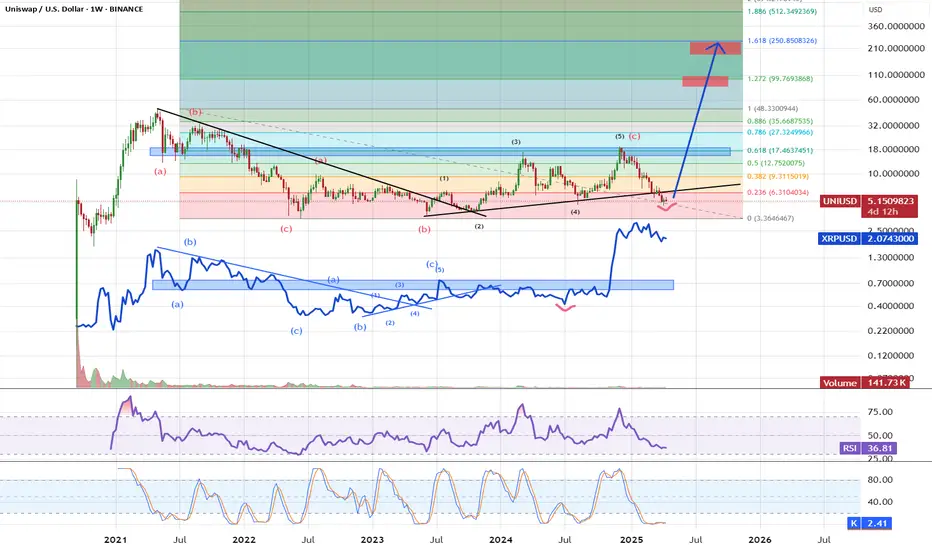
Task: Click 360.0000000 on the price axis
Action: pyautogui.click(x=896, y=27)
